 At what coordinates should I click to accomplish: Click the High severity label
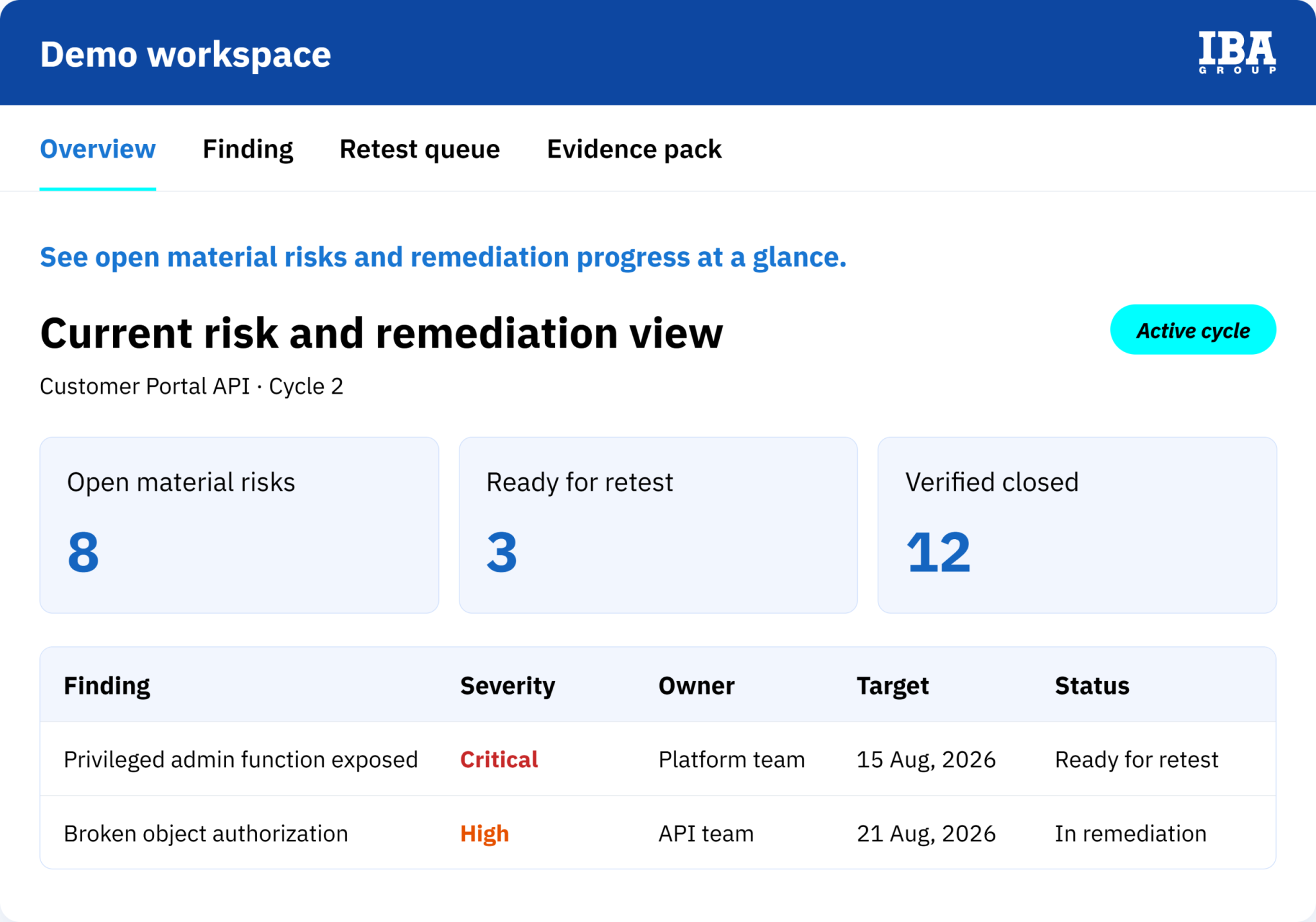point(485,833)
